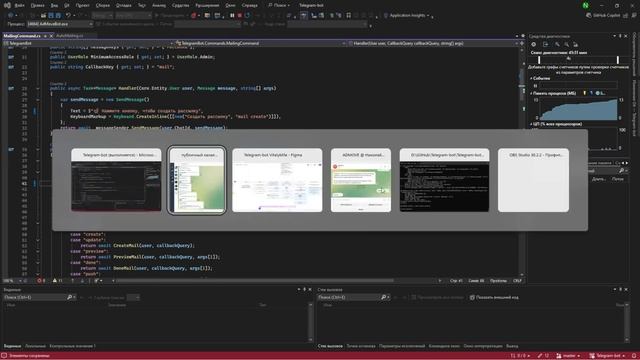Save the current file icon
This screenshot has width=640, height=360.
click(x=51, y=16)
